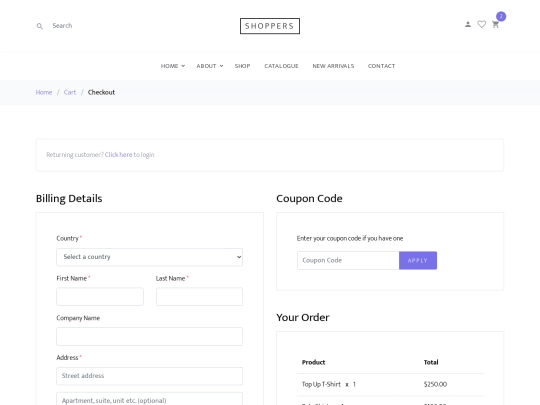Focus the Company Name field

click(149, 336)
